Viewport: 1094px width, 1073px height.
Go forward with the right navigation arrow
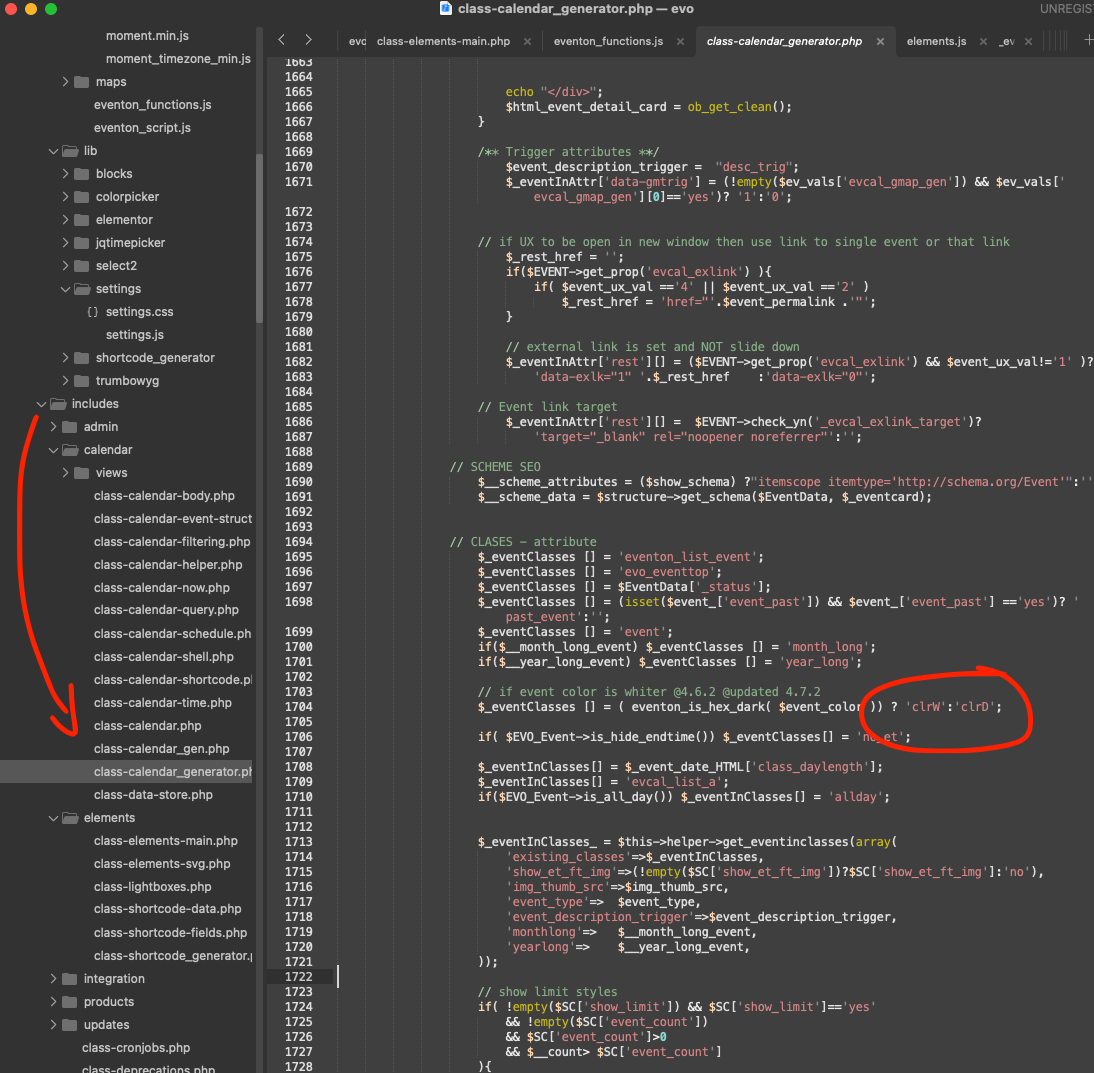point(308,40)
